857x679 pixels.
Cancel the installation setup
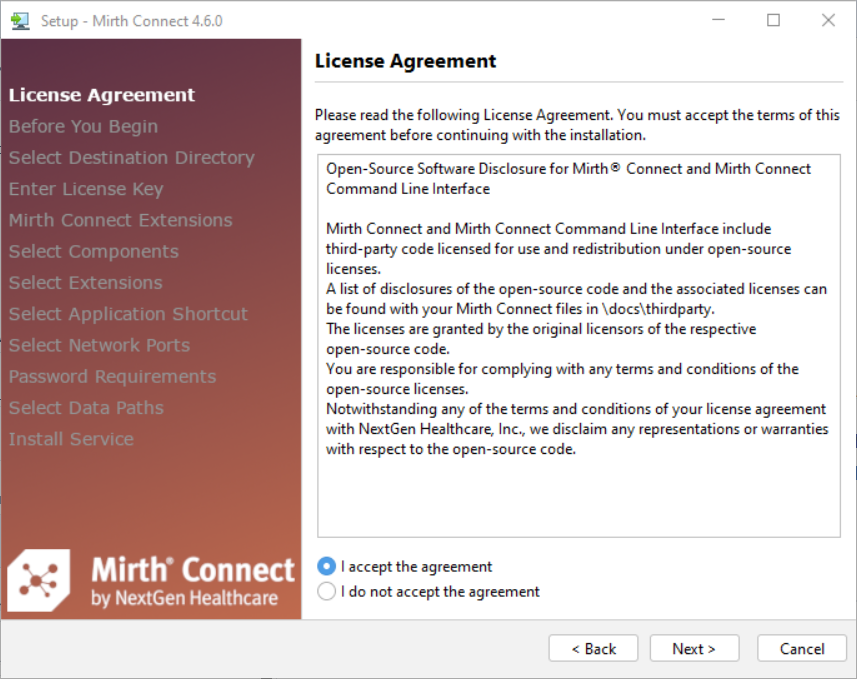802,648
